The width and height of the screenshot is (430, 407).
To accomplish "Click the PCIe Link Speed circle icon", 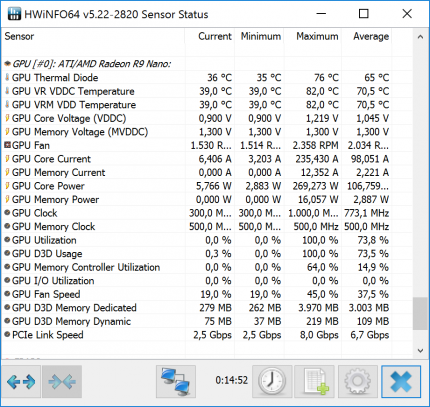I will pos(7,334).
